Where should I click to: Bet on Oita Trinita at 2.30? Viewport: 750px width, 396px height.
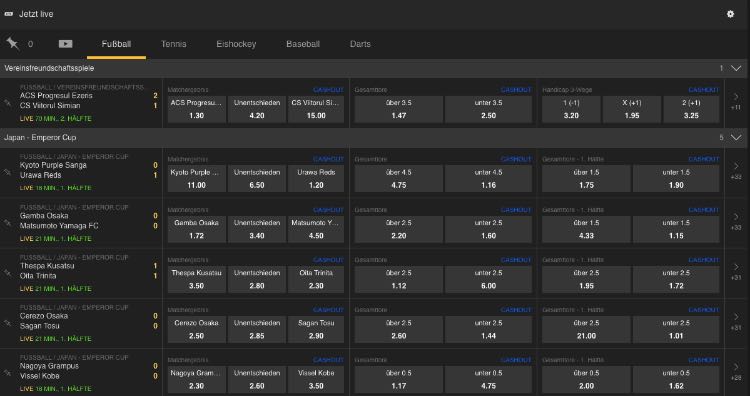coord(316,279)
